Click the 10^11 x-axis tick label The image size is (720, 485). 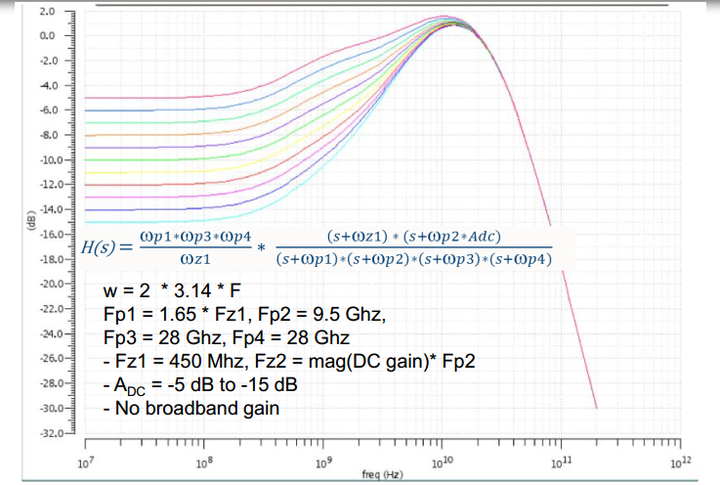pyautogui.click(x=562, y=462)
